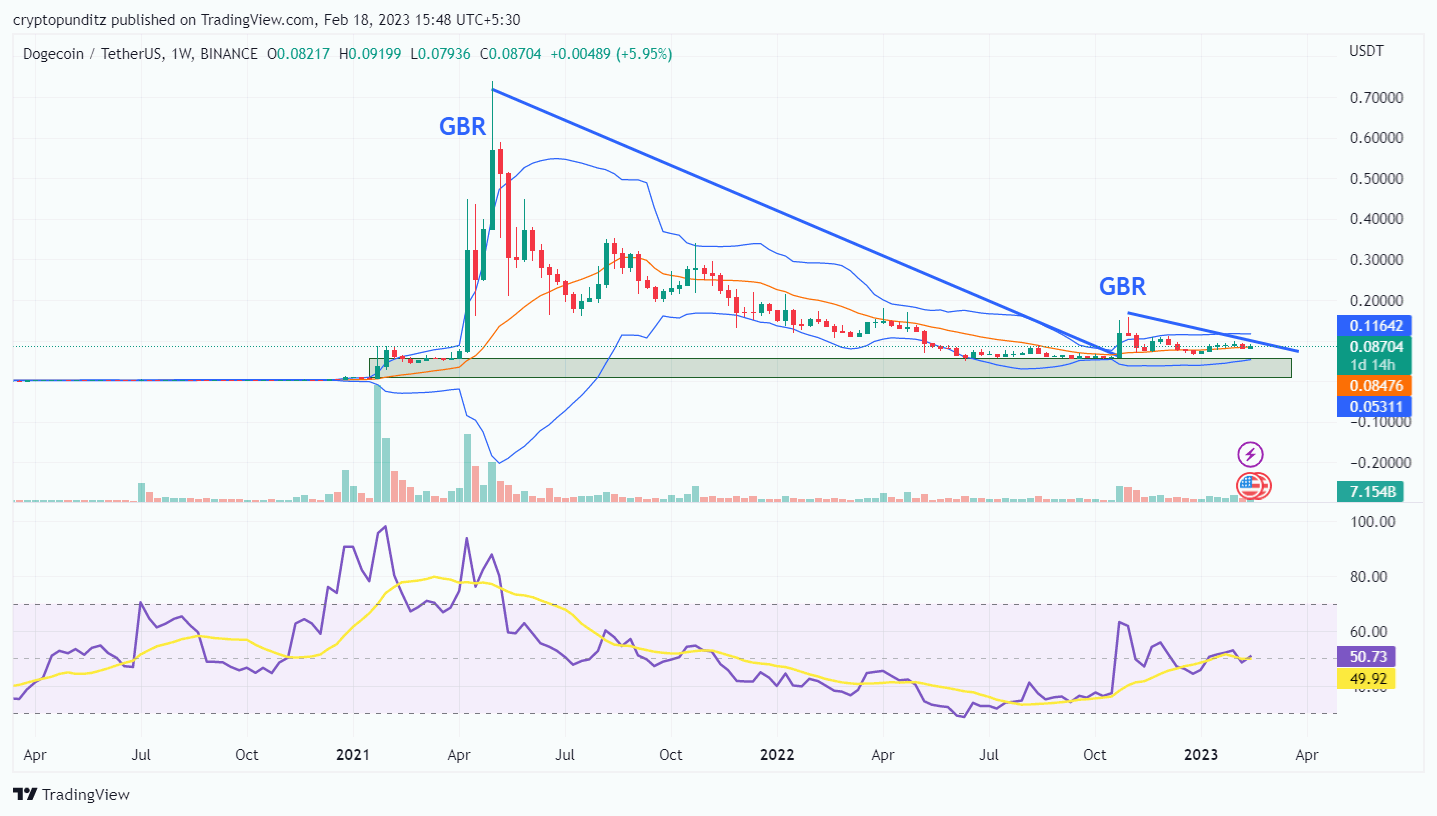Select the blue 0.05311 lower band label
The width and height of the screenshot is (1437, 816).
(x=1374, y=406)
